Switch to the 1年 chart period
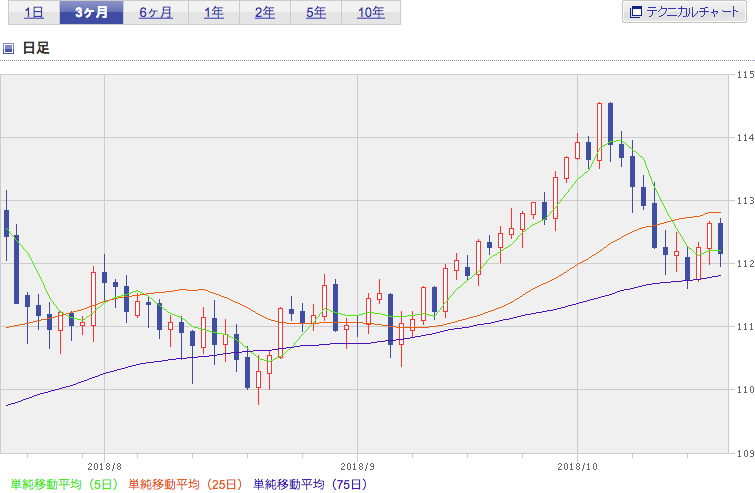 214,13
